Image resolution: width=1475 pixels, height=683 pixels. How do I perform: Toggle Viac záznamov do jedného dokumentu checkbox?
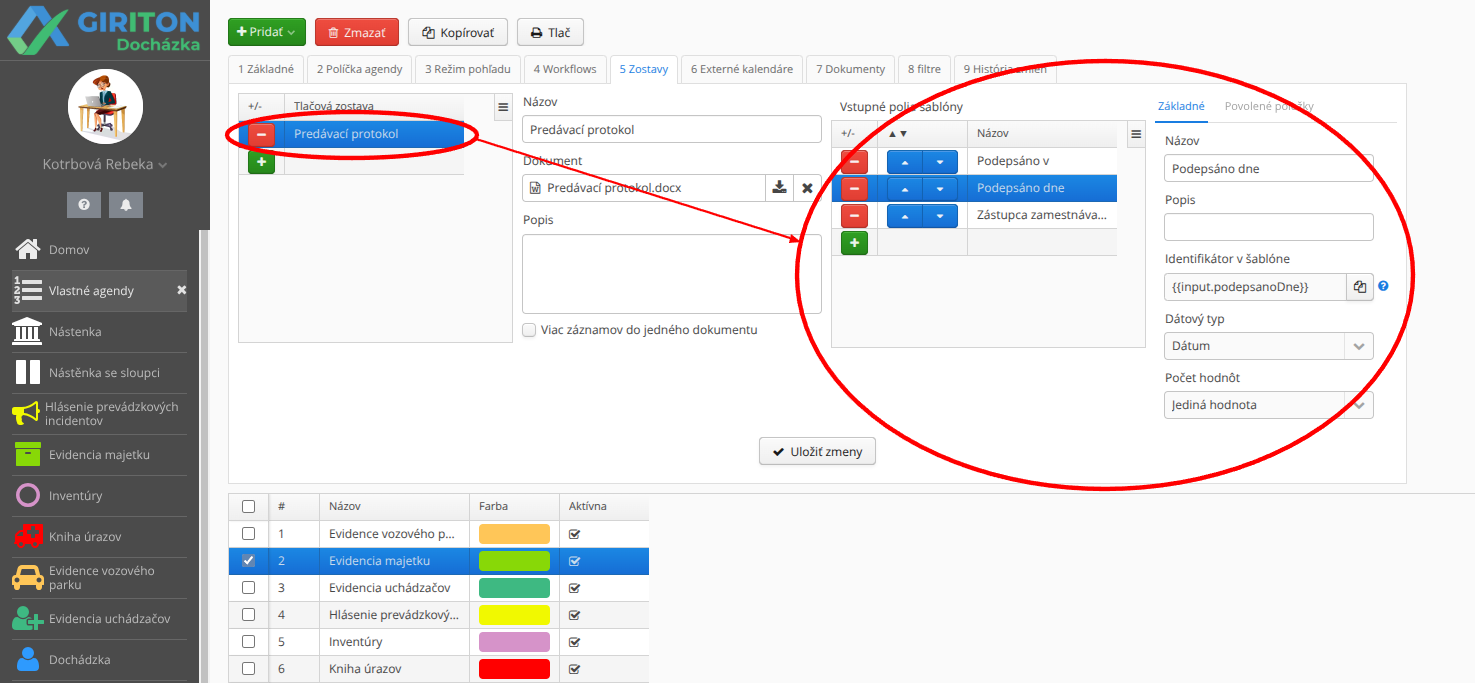pyautogui.click(x=529, y=330)
